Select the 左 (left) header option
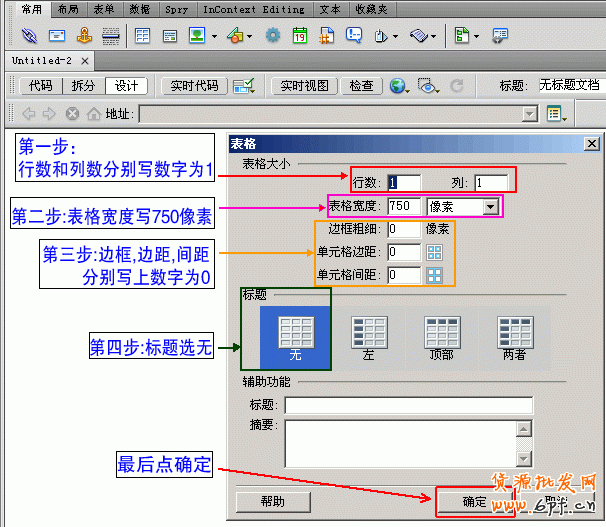Image resolution: width=606 pixels, height=527 pixels. coord(368,335)
